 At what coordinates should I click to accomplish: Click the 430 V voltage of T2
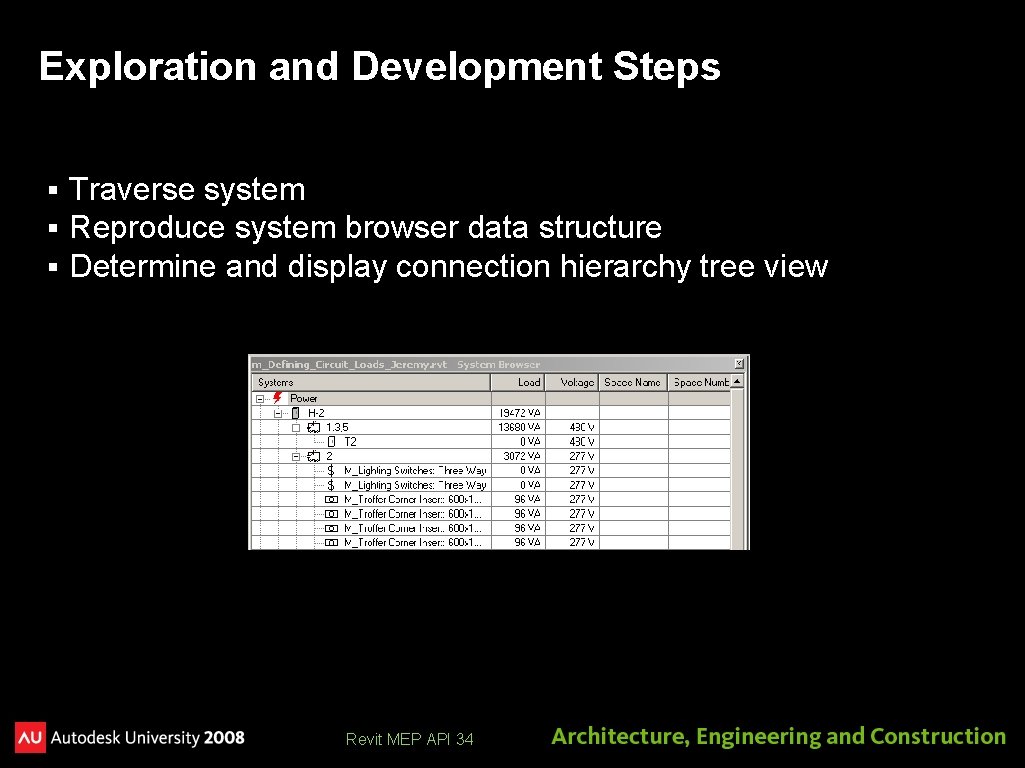[x=572, y=441]
